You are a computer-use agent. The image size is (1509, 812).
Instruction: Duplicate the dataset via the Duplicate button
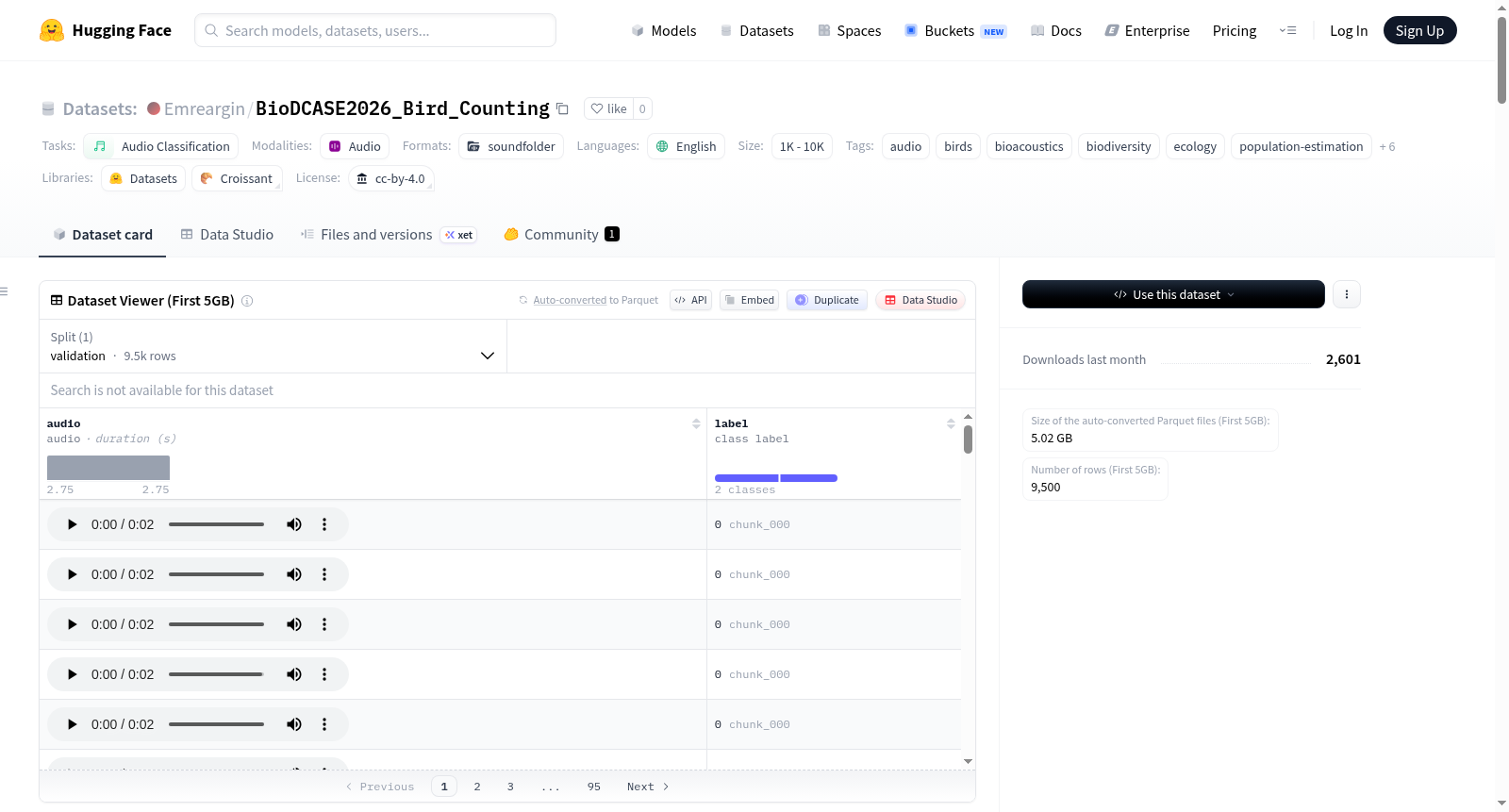[x=827, y=300]
